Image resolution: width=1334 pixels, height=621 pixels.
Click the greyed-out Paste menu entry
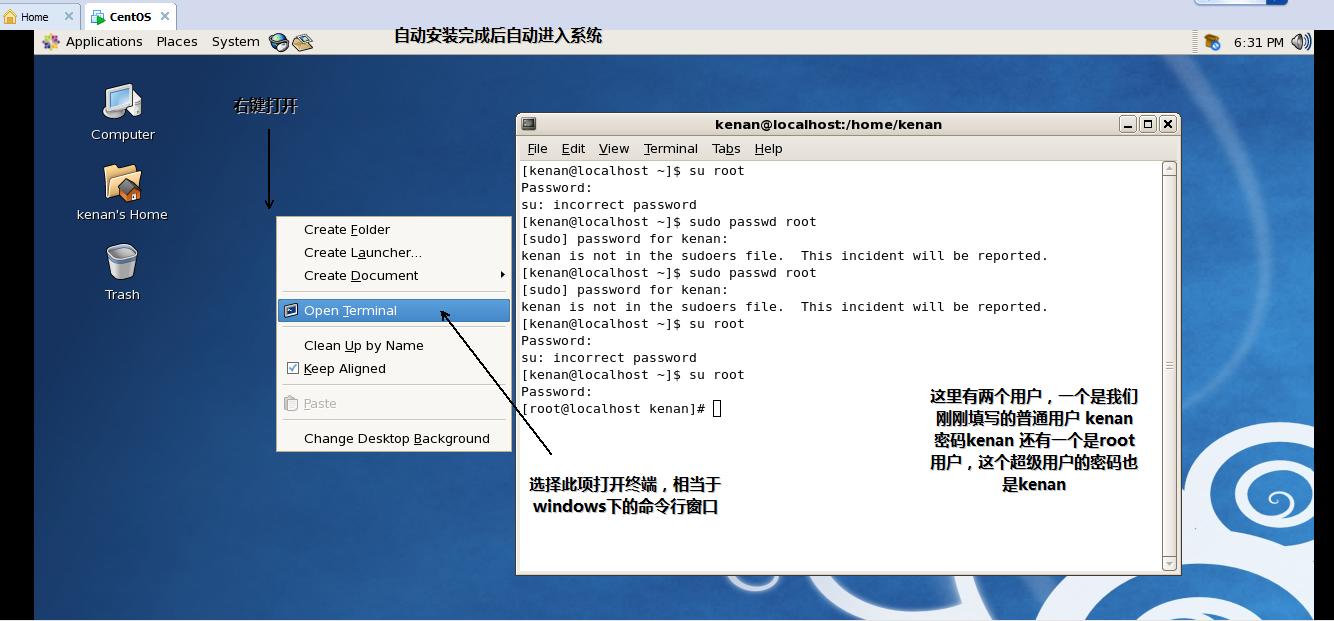[394, 403]
